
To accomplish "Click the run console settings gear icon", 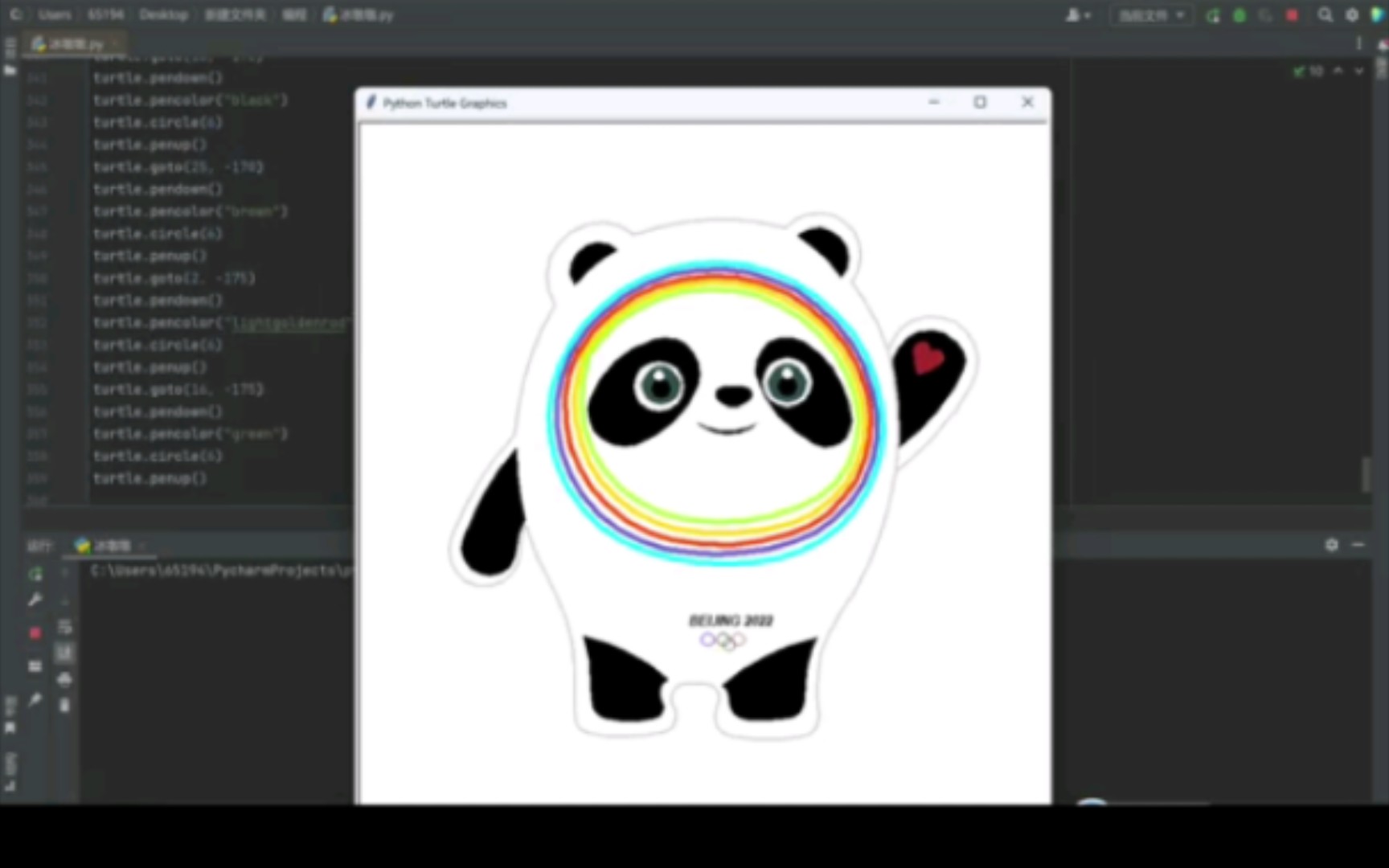I will pyautogui.click(x=1330, y=545).
